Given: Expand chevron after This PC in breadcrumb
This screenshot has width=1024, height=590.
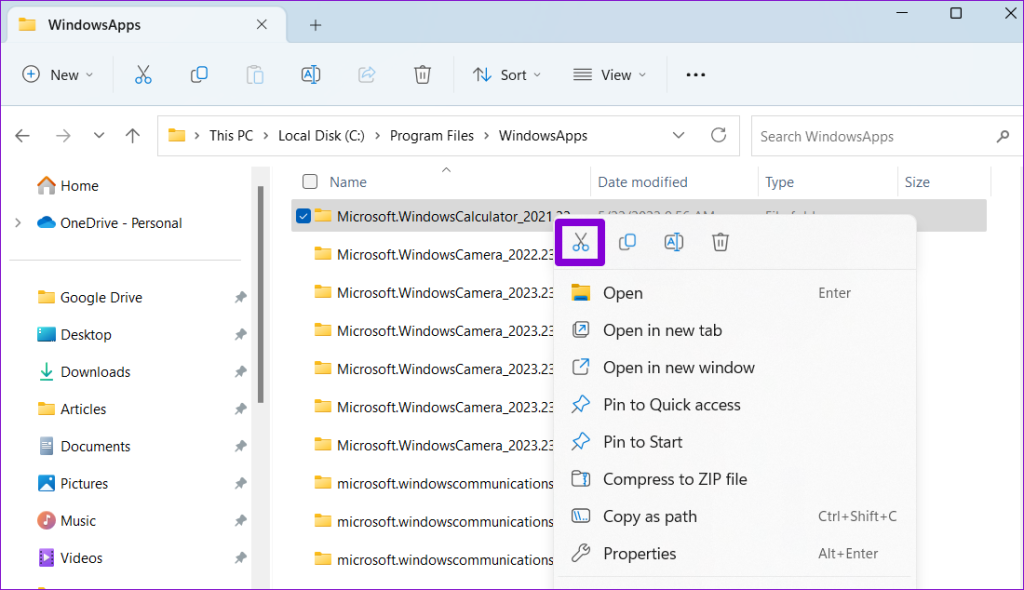Looking at the screenshot, I should click(x=266, y=136).
